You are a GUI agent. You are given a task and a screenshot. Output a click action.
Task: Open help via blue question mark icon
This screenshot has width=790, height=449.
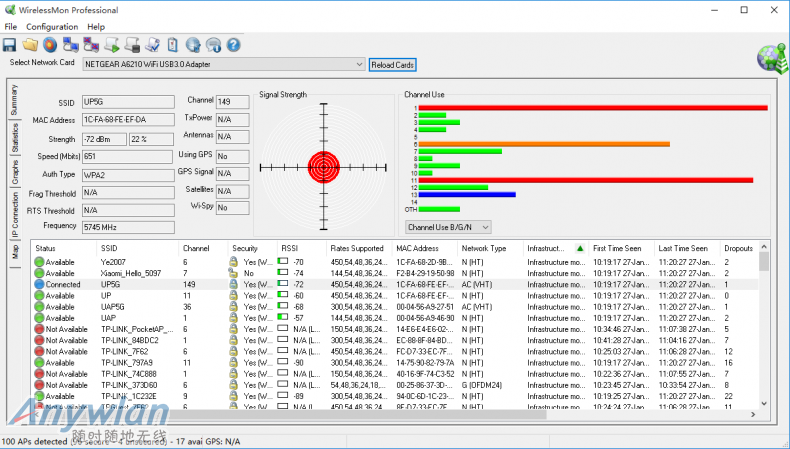pyautogui.click(x=233, y=45)
